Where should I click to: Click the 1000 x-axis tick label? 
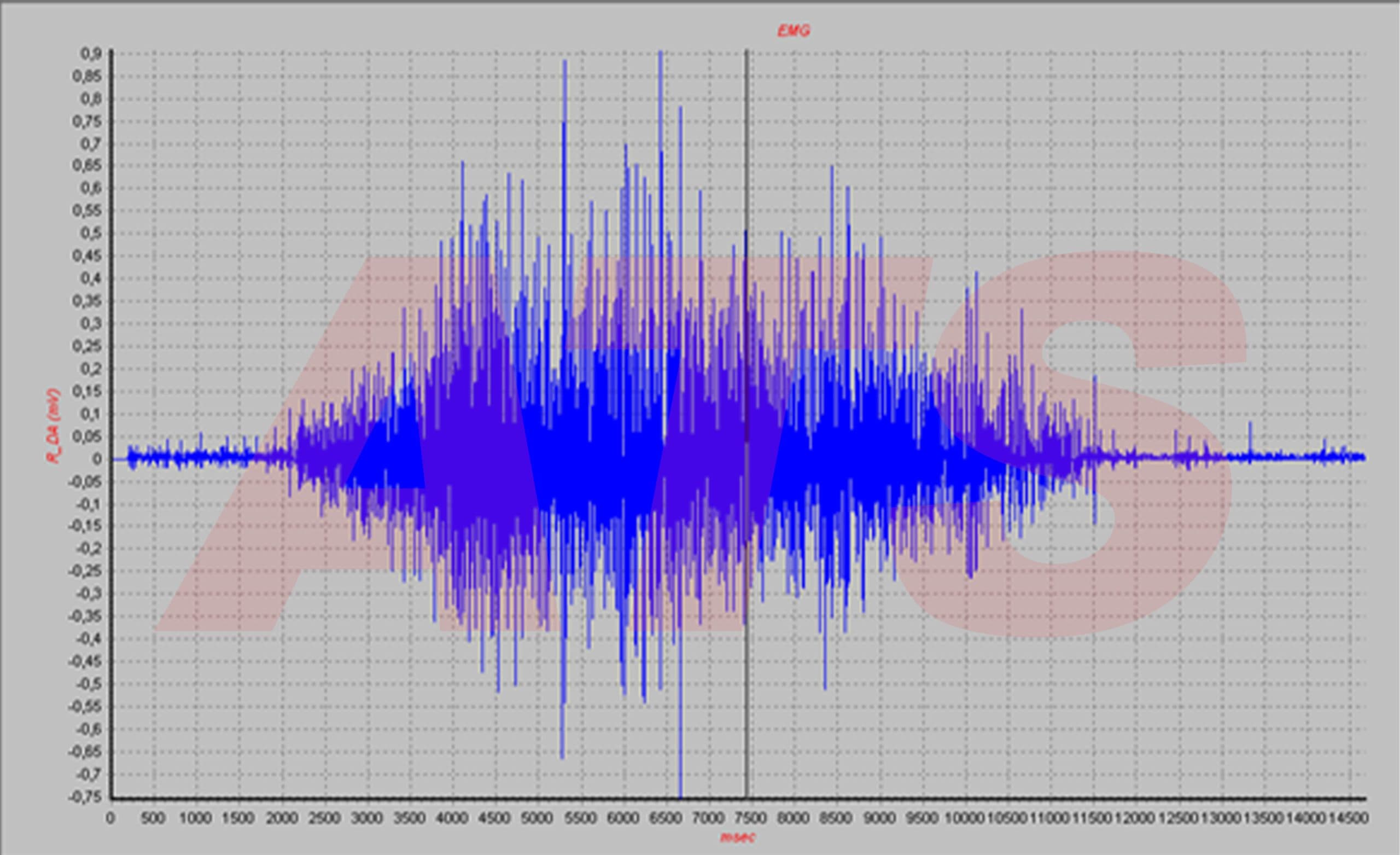195,818
